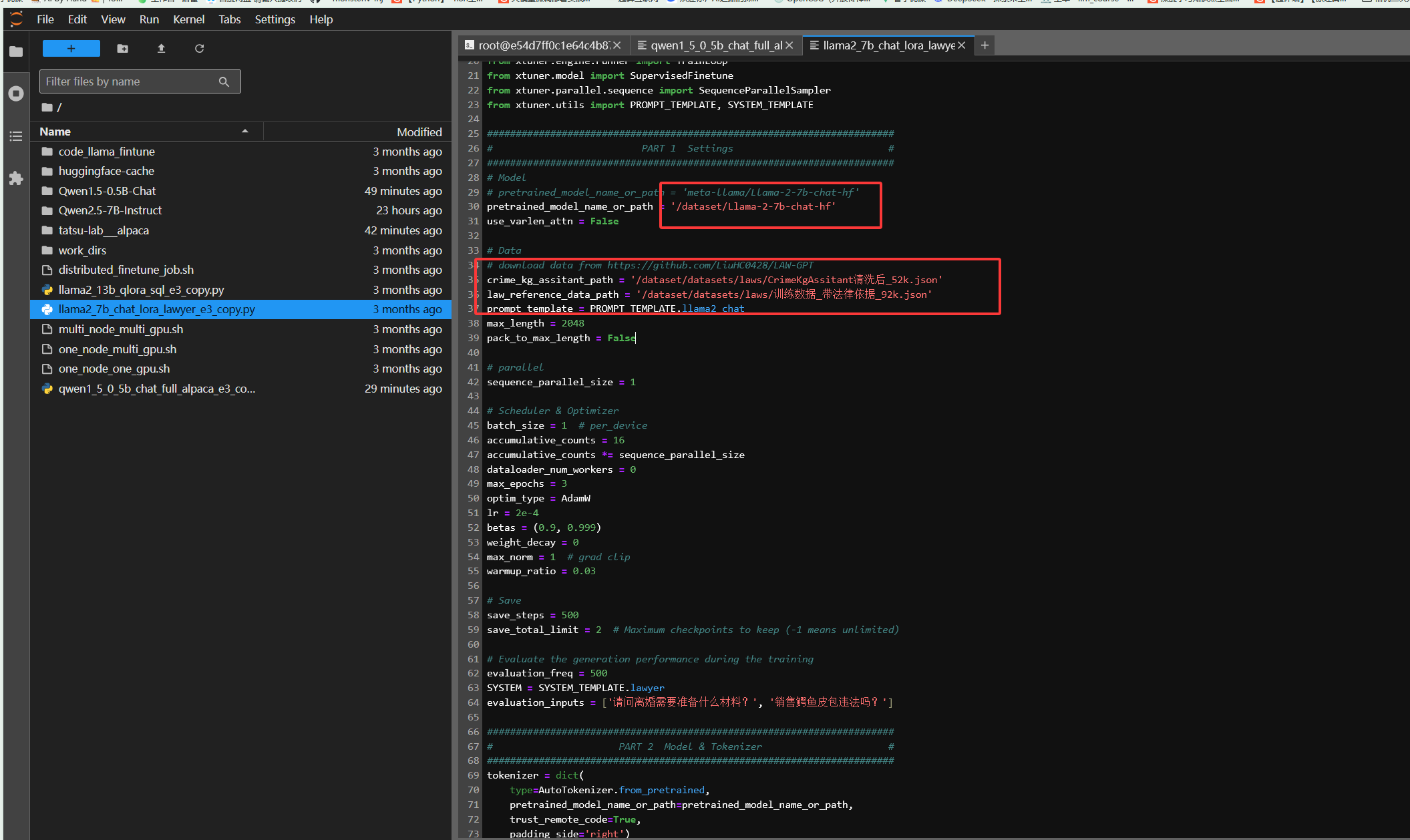The width and height of the screenshot is (1410, 840).
Task: Open the Table of Contents sidebar
Action: tap(16, 136)
